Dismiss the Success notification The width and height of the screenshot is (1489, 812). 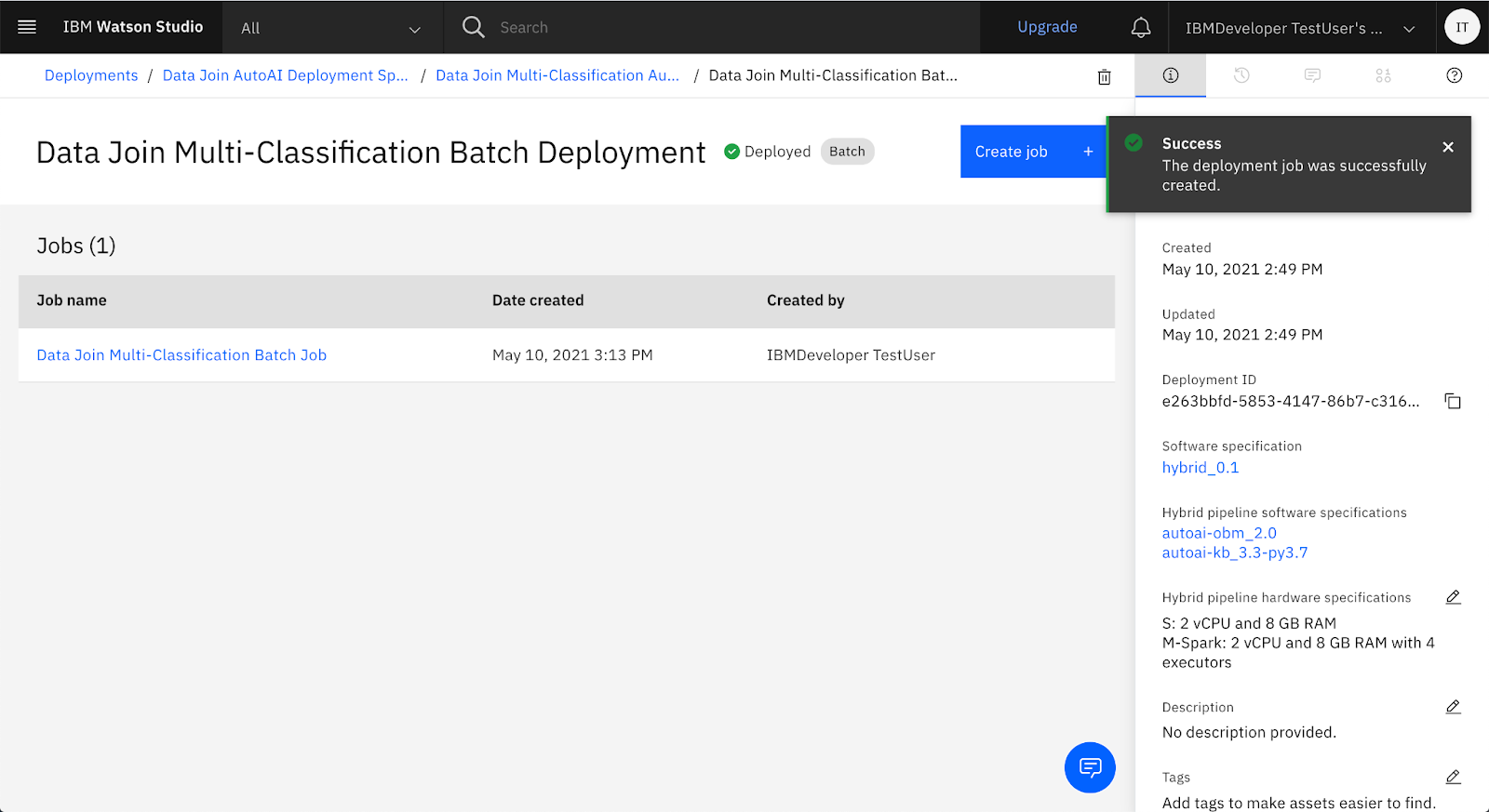(x=1447, y=147)
